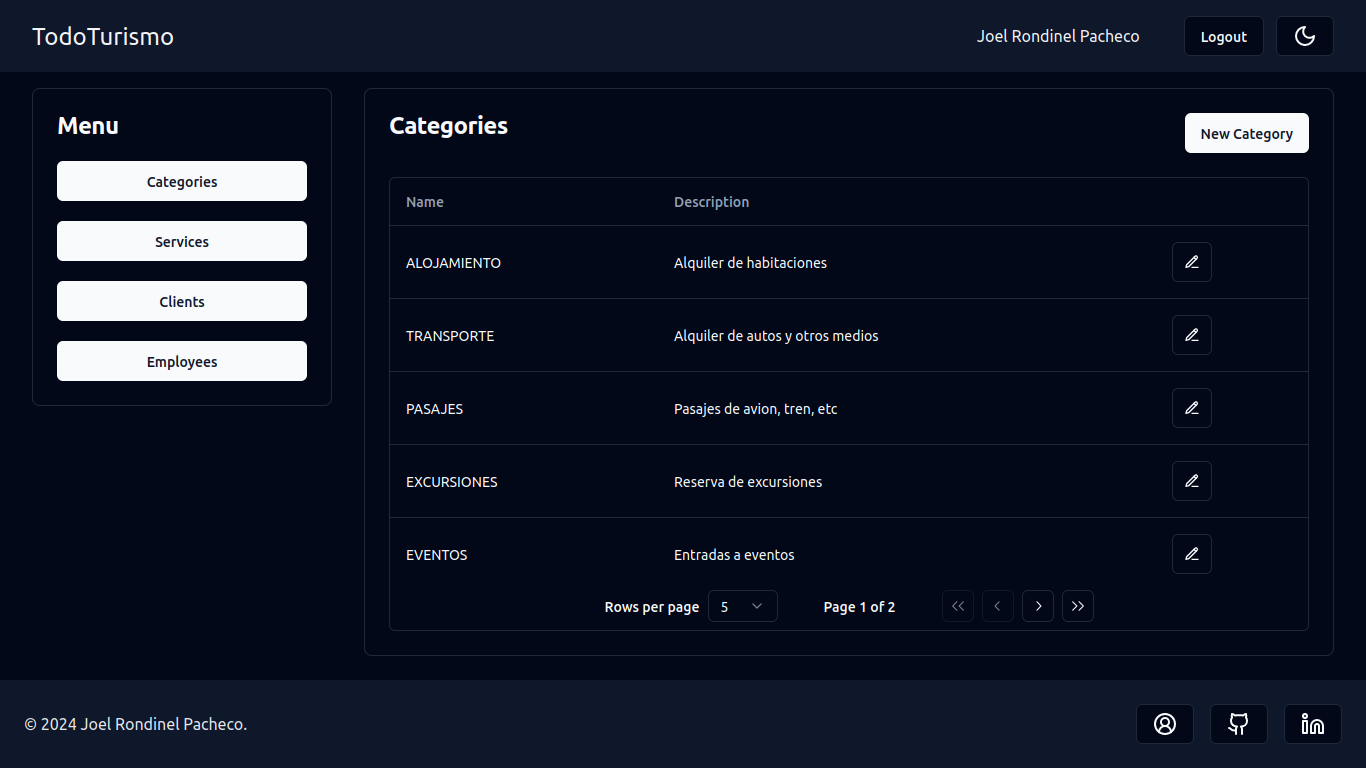Edit the PASAJES category entry
Screen dimensions: 1366x768
[x=1191, y=408]
